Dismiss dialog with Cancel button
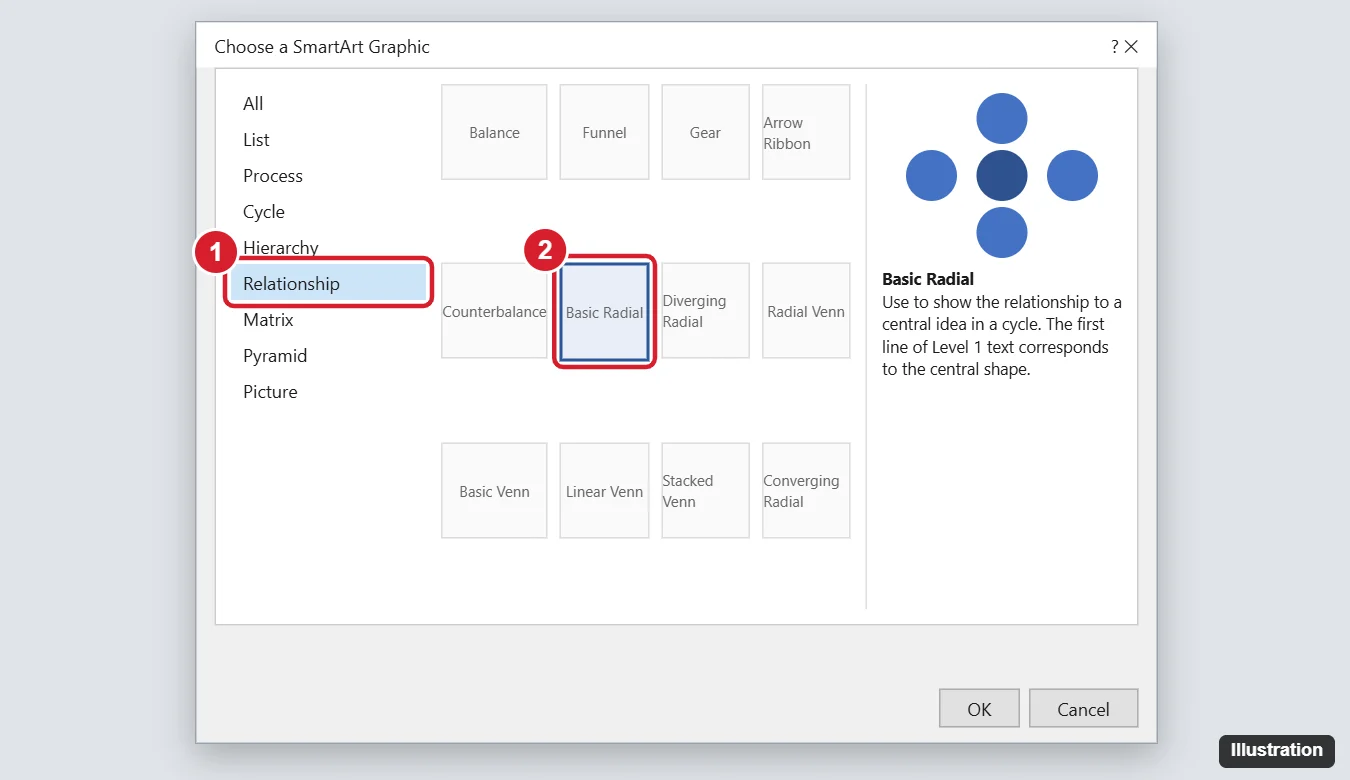Screen dimensions: 1350x780 (1083, 709)
